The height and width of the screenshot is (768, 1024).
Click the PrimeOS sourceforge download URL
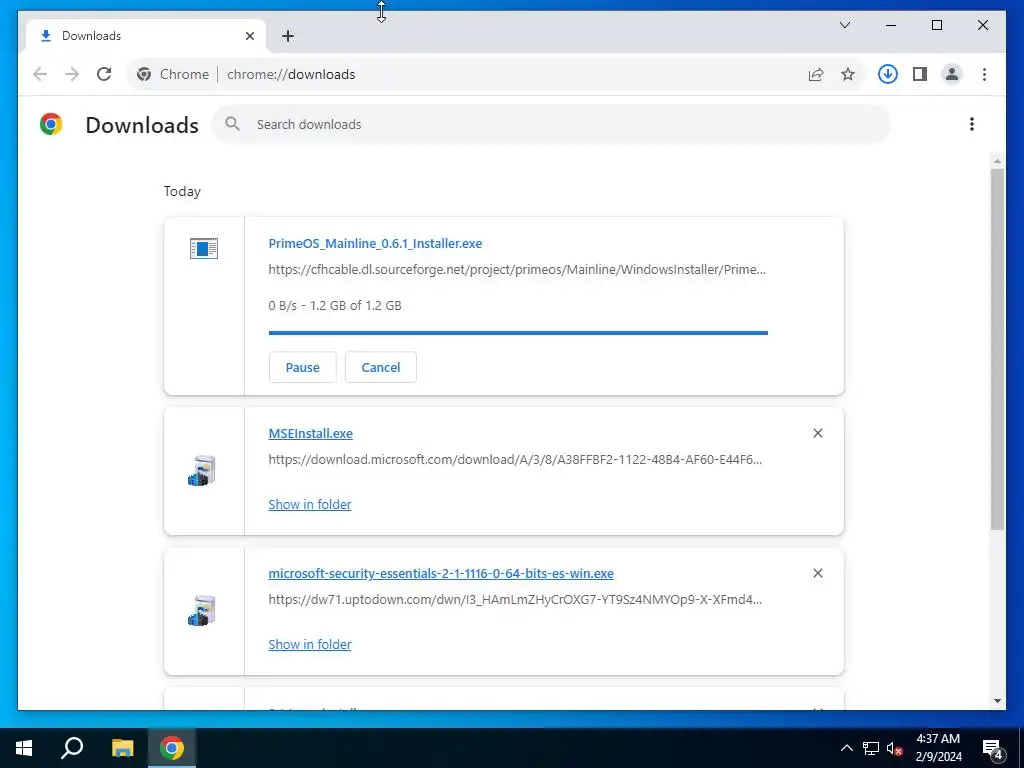(517, 270)
